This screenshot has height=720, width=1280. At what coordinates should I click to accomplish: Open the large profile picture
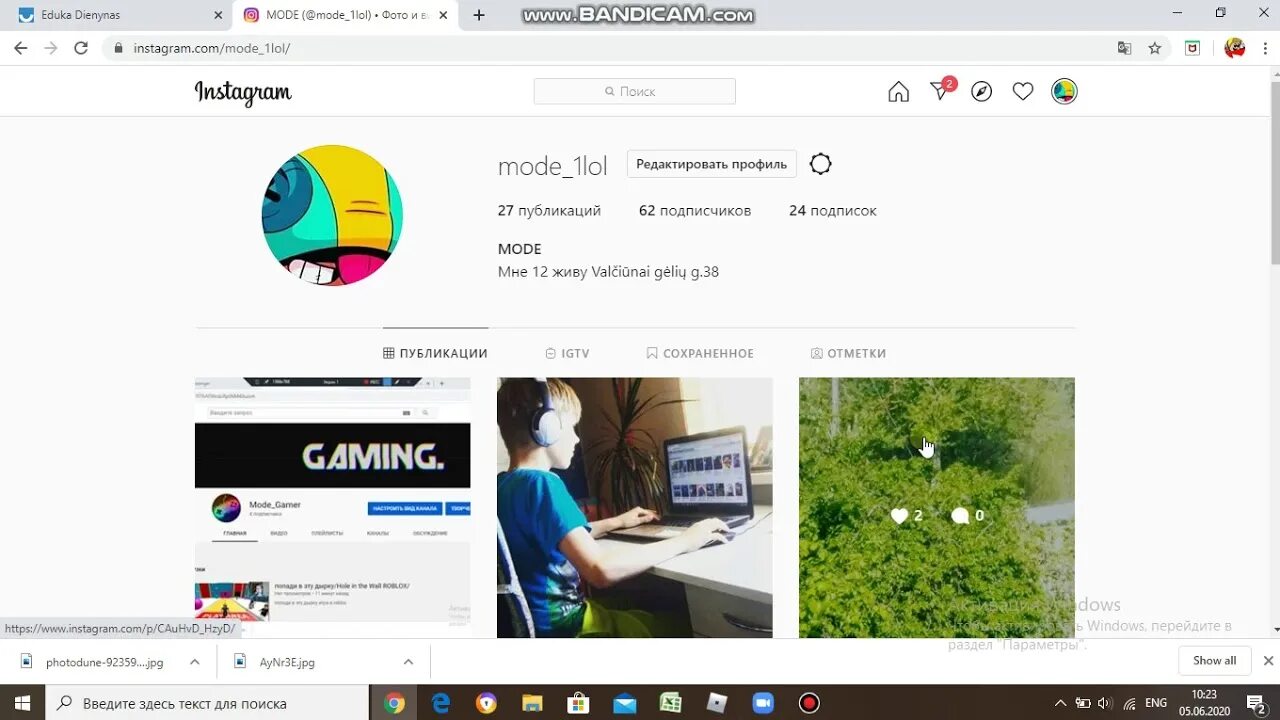point(332,215)
